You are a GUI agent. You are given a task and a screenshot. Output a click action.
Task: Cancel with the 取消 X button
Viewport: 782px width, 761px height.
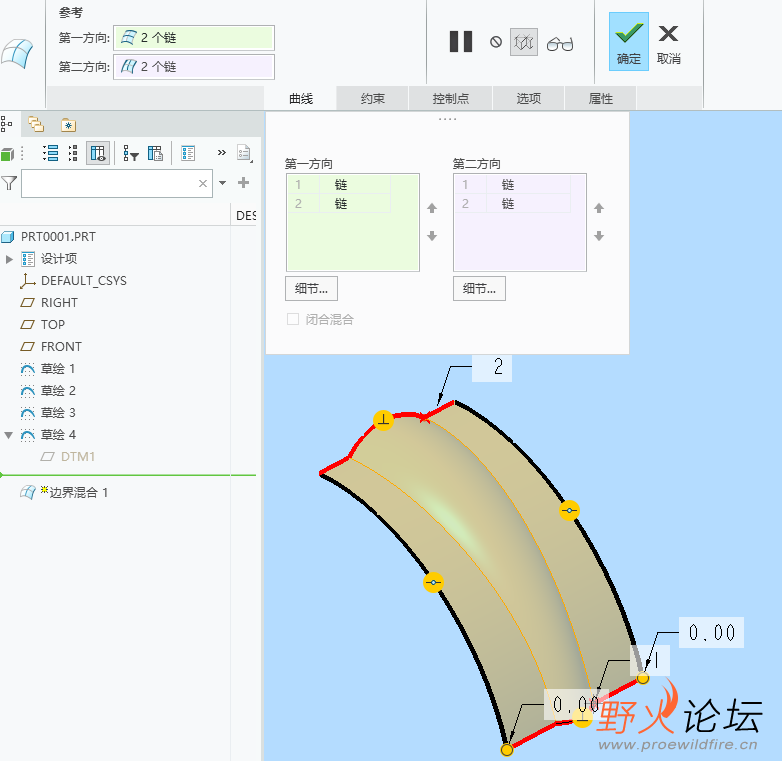(668, 45)
